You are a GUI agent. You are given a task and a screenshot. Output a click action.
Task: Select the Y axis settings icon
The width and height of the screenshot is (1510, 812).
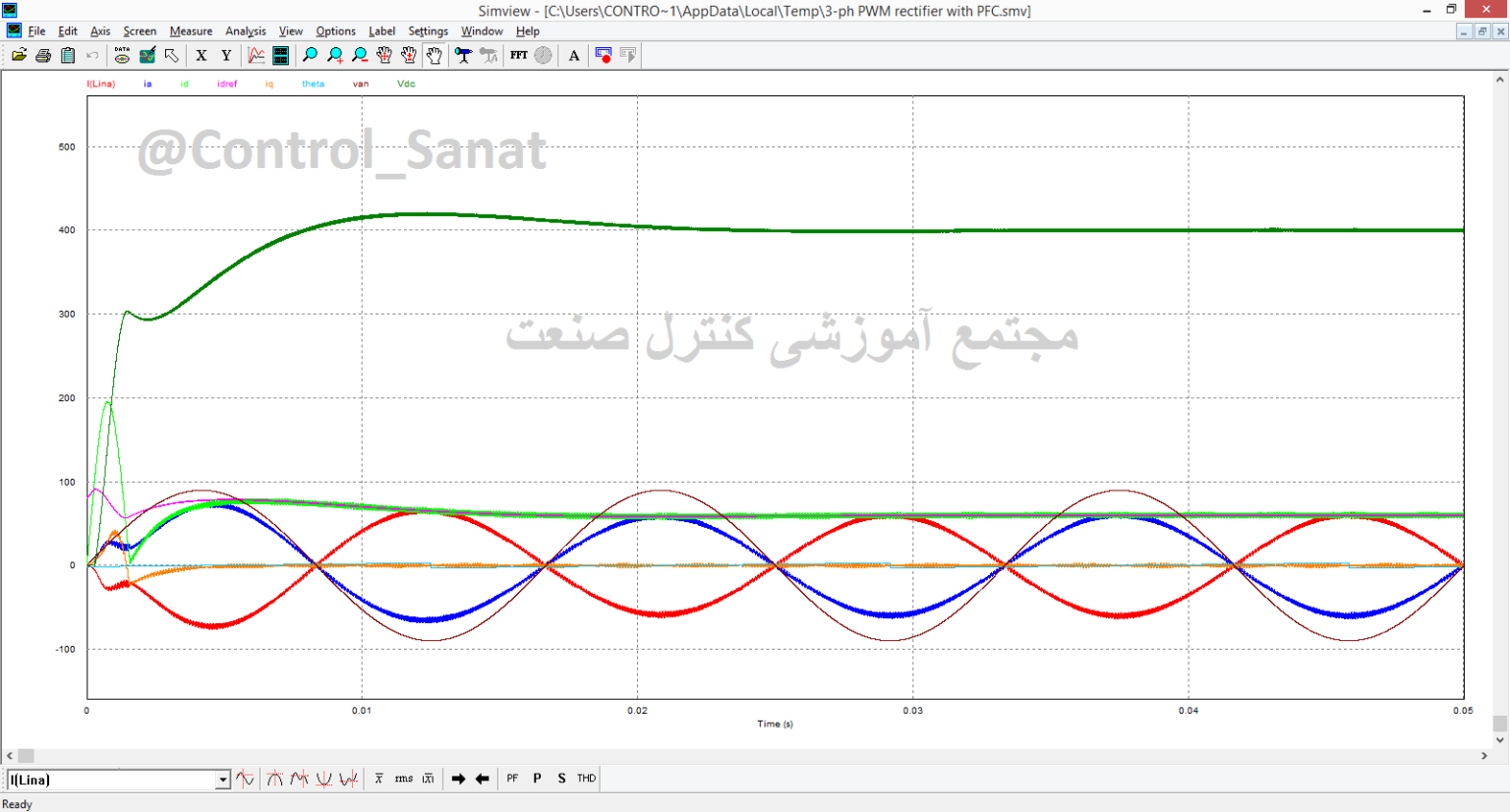pyautogui.click(x=226, y=56)
